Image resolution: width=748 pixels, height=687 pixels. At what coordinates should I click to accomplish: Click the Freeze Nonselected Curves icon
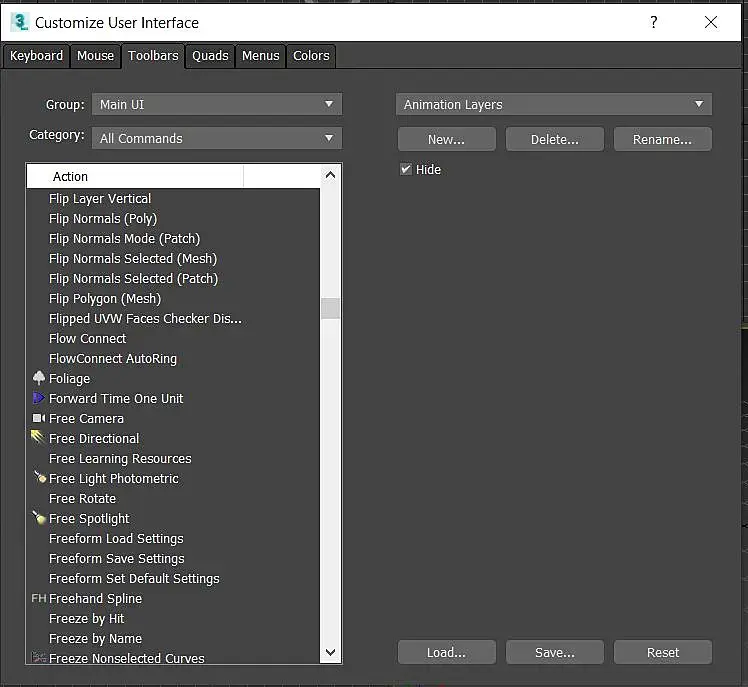point(39,657)
